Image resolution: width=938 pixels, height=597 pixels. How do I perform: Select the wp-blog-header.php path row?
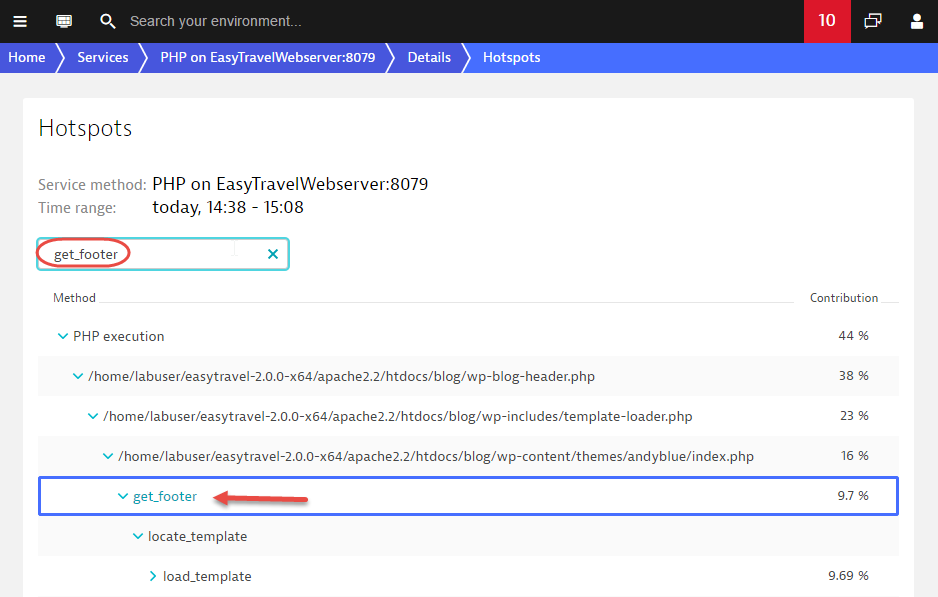coord(341,376)
